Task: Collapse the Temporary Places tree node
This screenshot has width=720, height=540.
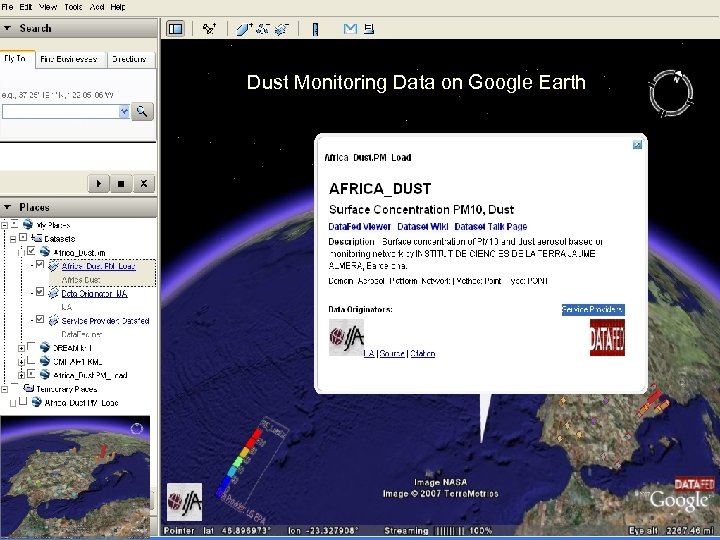Action: coord(5,389)
